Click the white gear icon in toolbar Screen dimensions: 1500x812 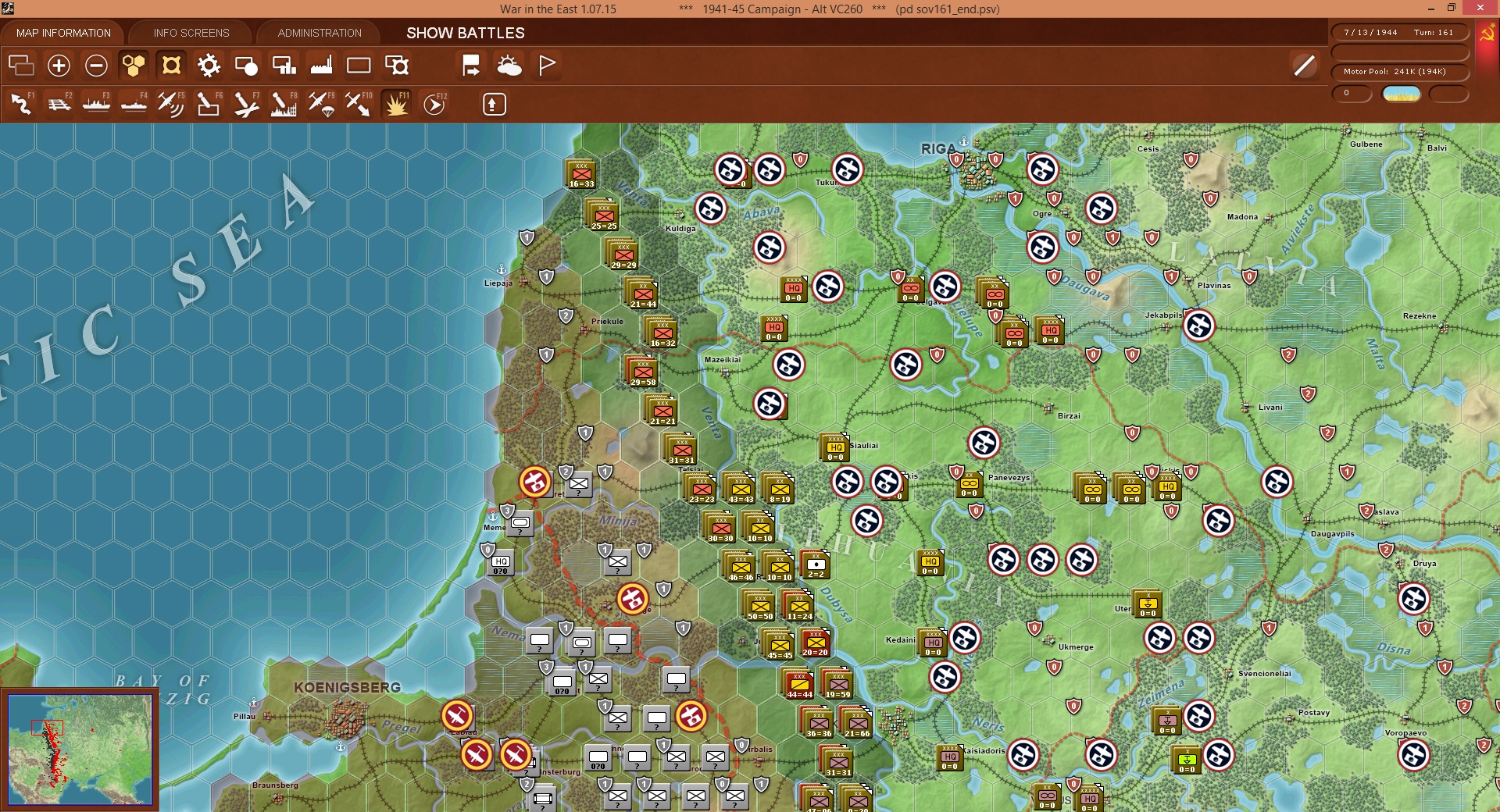209,66
